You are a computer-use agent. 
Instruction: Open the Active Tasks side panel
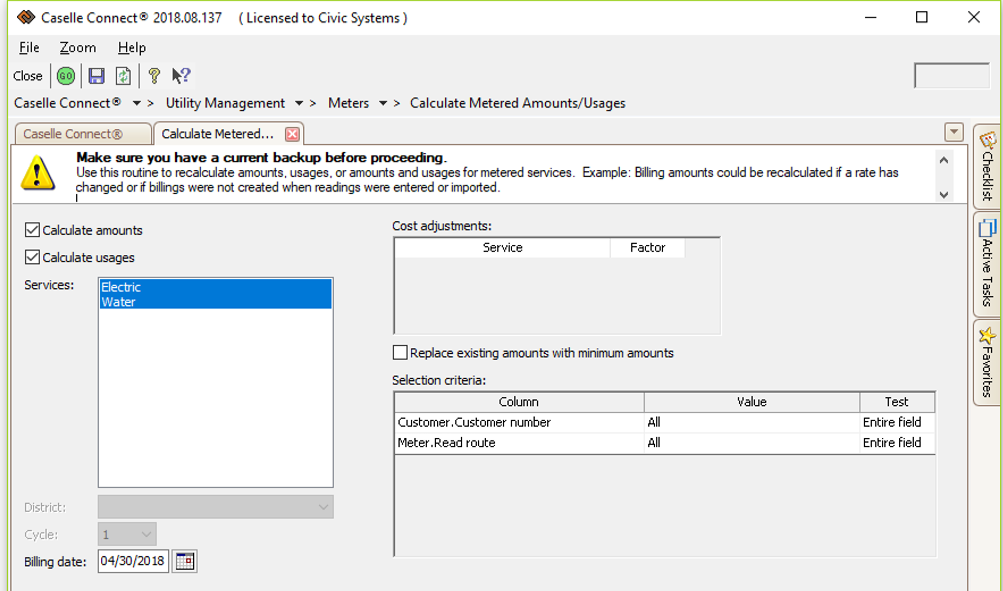[987, 264]
